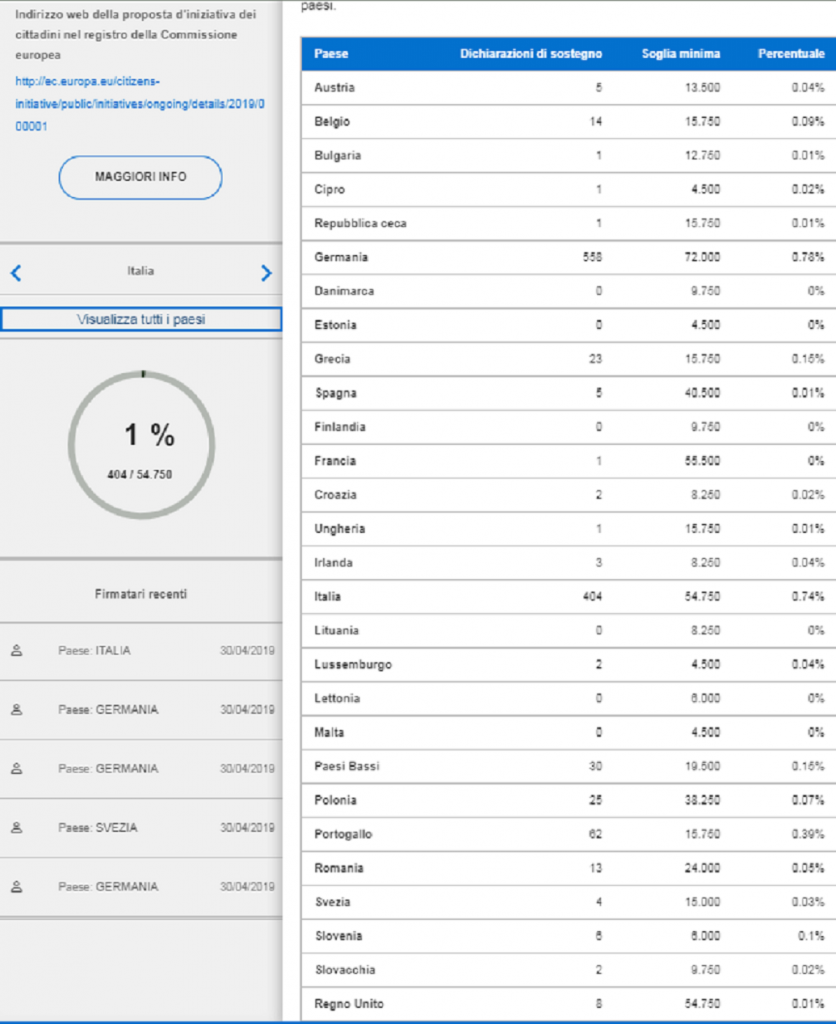This screenshot has width=836, height=1024.
Task: Click the Percentuale column header
Action: click(791, 54)
